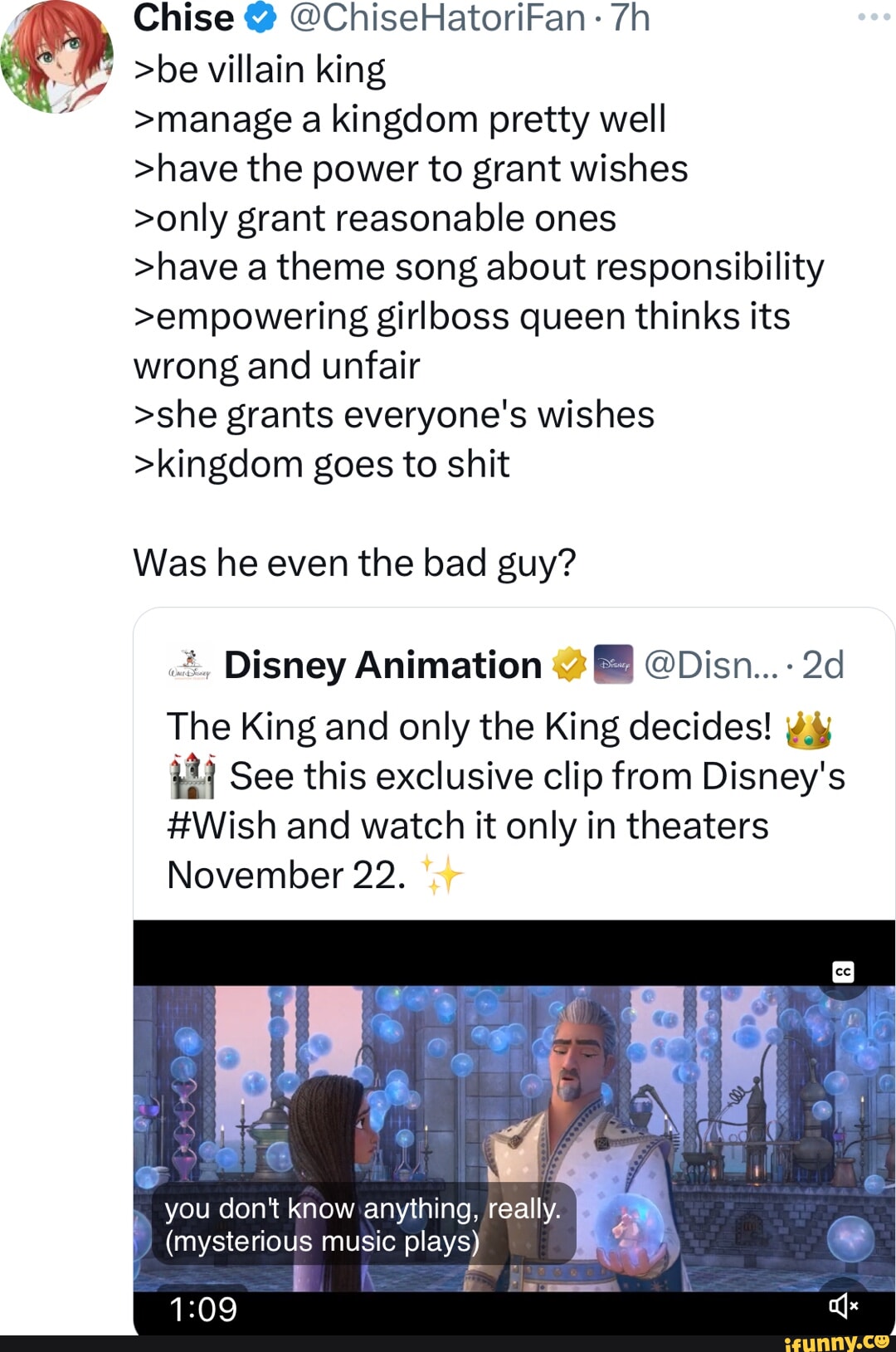Screen dimensions: 896x1352
Task: Open the three-dot more options menu
Action: pyautogui.click(x=874, y=17)
